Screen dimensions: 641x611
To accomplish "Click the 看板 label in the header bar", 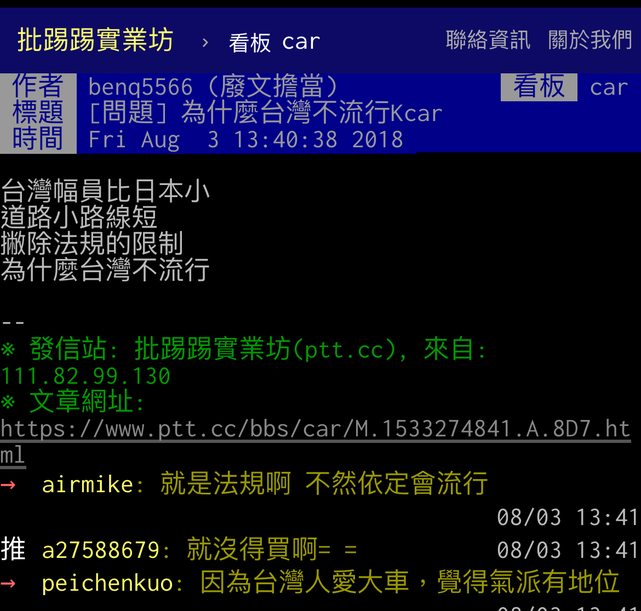I will coord(538,87).
